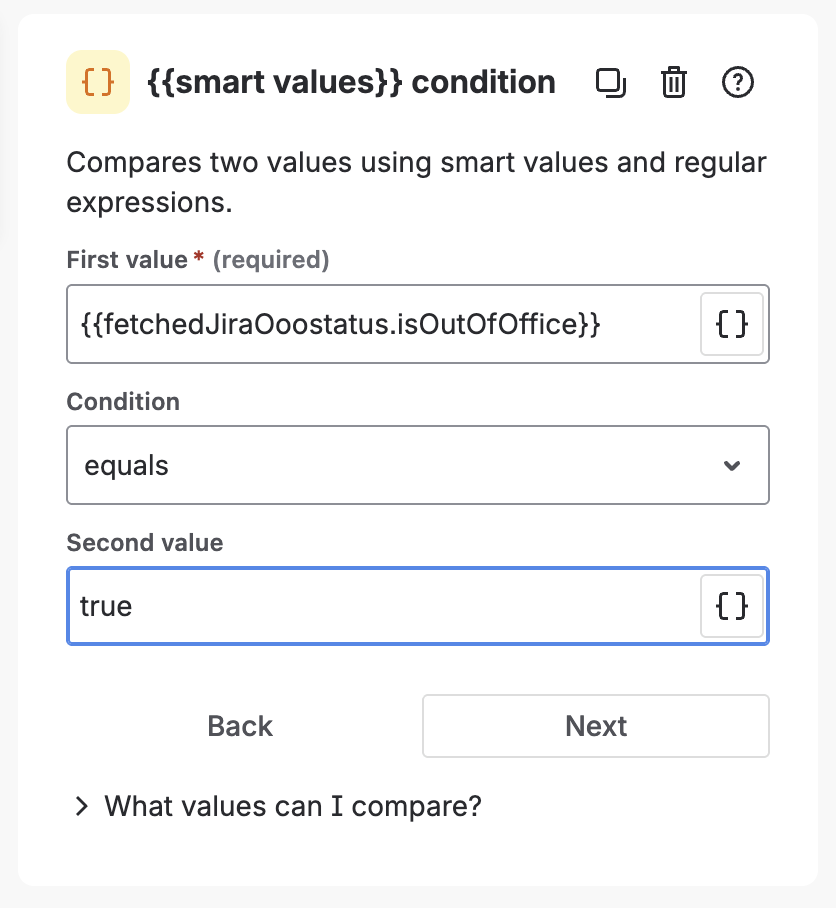Click the 'What values can I compare?' text
The image size is (836, 908).
tap(293, 806)
